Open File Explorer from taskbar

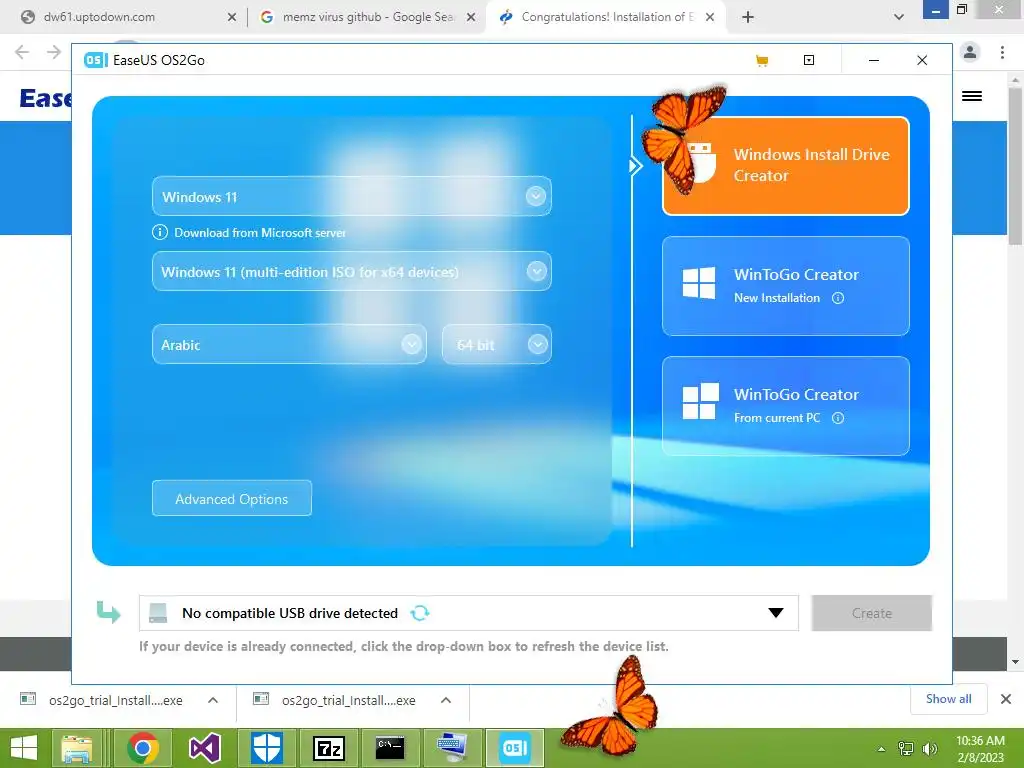(77, 748)
